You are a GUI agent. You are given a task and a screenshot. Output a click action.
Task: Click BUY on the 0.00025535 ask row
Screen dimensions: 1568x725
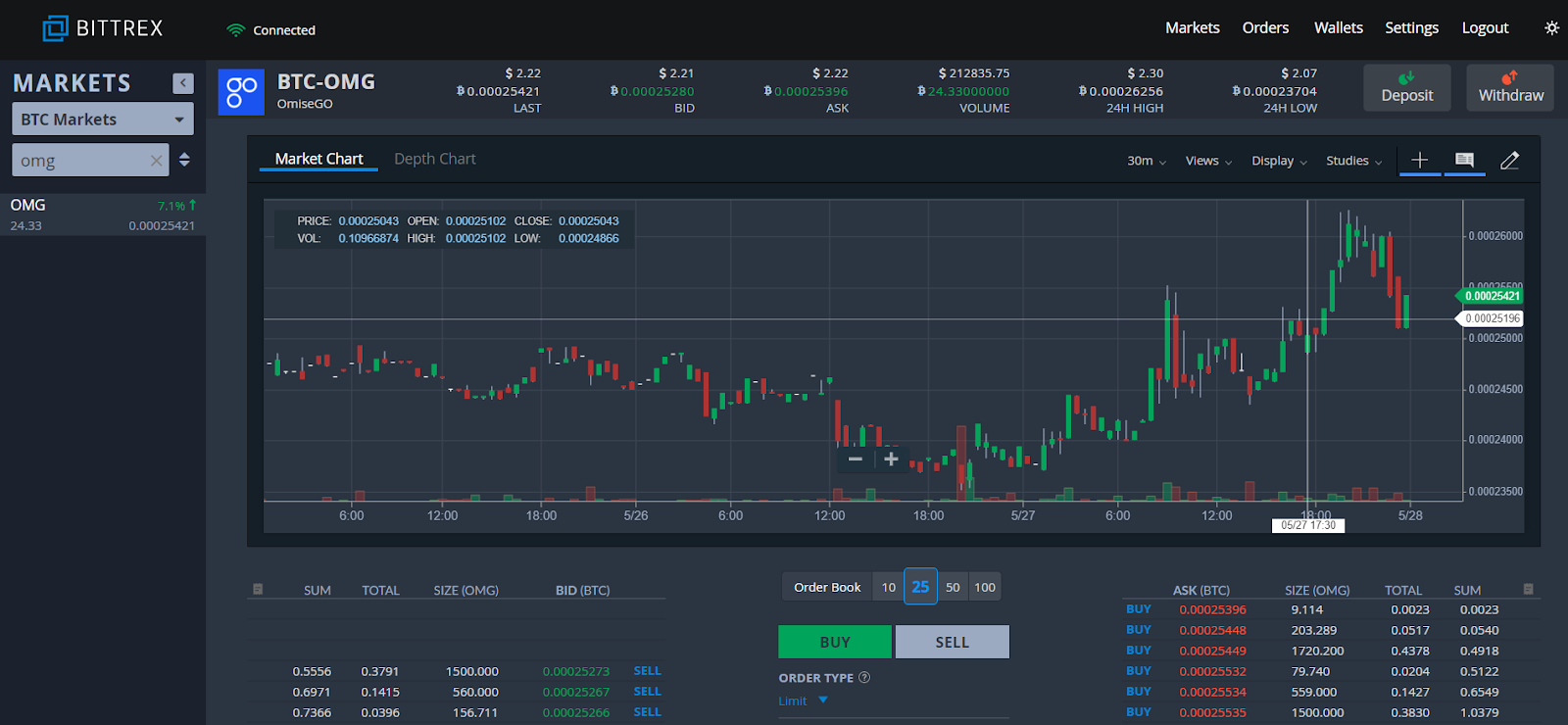1139,712
